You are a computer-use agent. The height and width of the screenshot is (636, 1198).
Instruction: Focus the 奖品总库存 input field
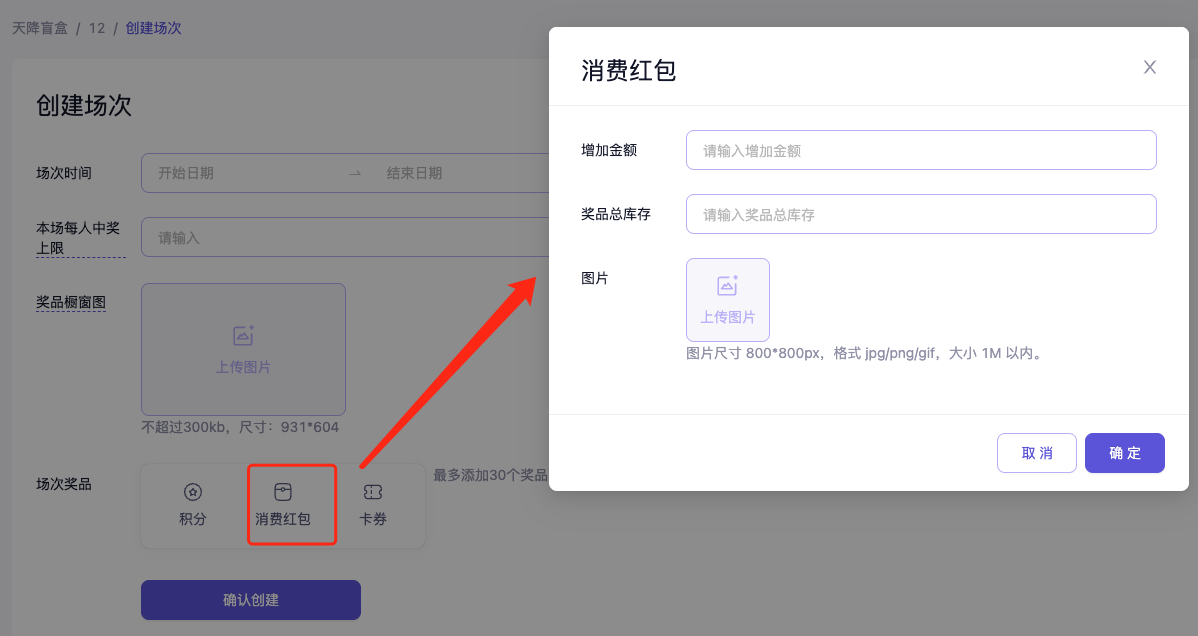920,214
